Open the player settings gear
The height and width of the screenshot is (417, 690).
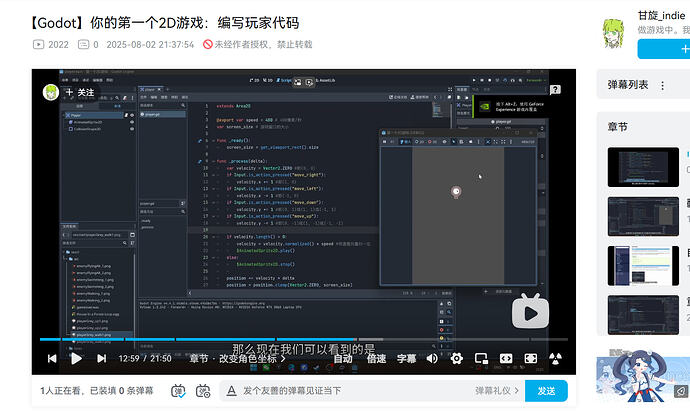pyautogui.click(x=457, y=358)
